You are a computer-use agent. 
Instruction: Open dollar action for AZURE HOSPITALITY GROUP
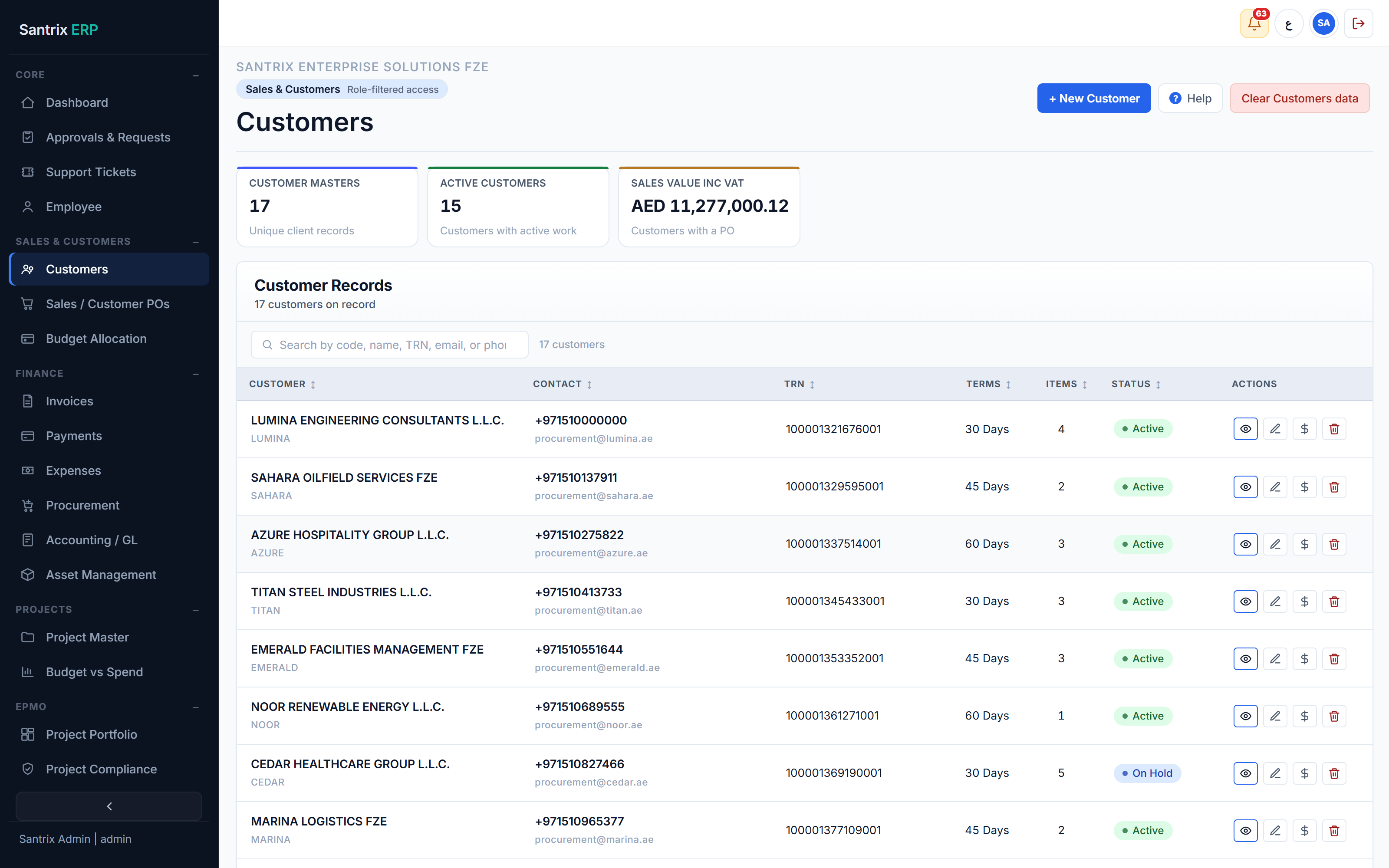point(1304,544)
